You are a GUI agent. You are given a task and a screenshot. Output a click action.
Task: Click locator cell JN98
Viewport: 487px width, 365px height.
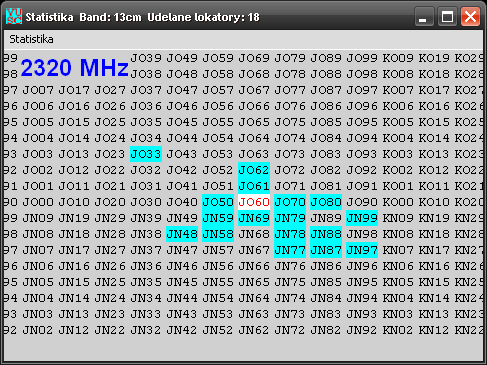pos(362,234)
